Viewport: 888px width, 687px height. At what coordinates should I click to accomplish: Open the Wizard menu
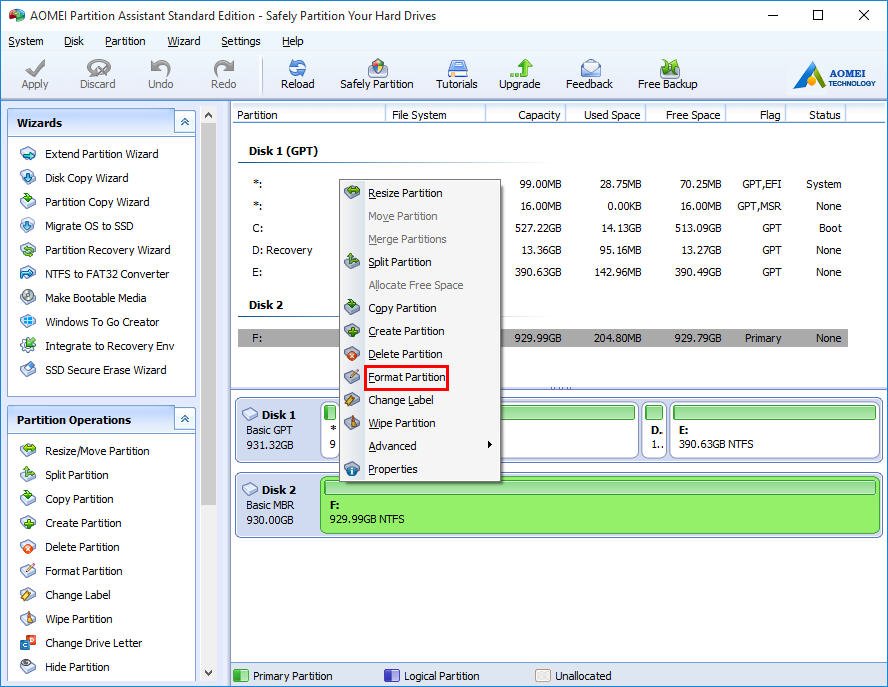183,41
